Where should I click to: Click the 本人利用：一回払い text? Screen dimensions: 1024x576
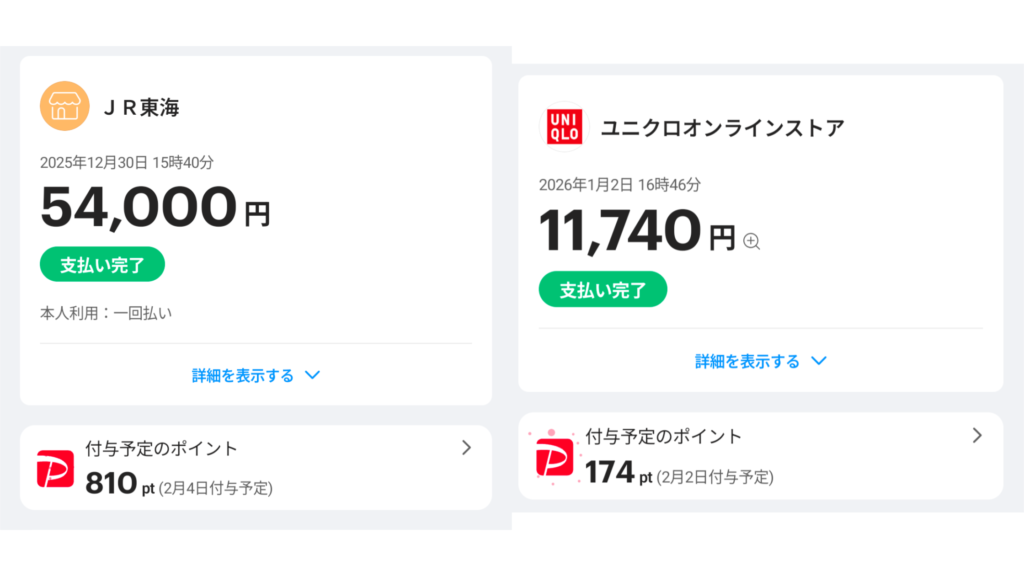coord(106,313)
